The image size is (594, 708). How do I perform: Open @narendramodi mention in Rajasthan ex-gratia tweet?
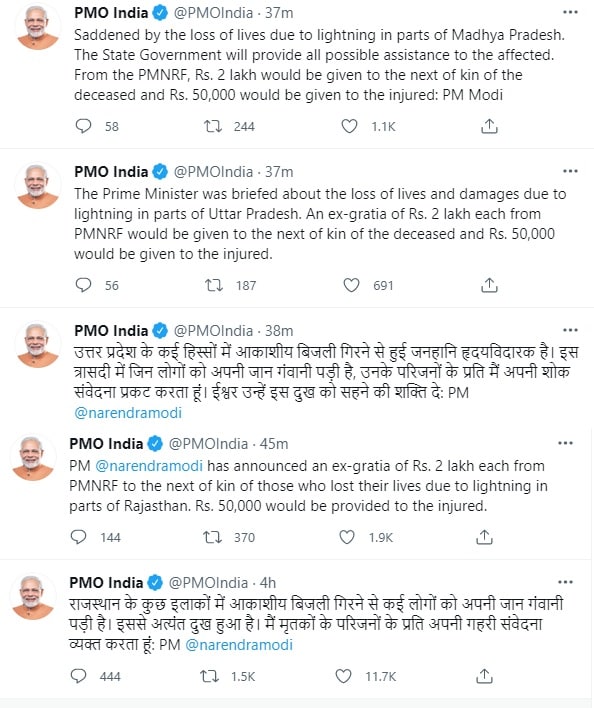149,466
